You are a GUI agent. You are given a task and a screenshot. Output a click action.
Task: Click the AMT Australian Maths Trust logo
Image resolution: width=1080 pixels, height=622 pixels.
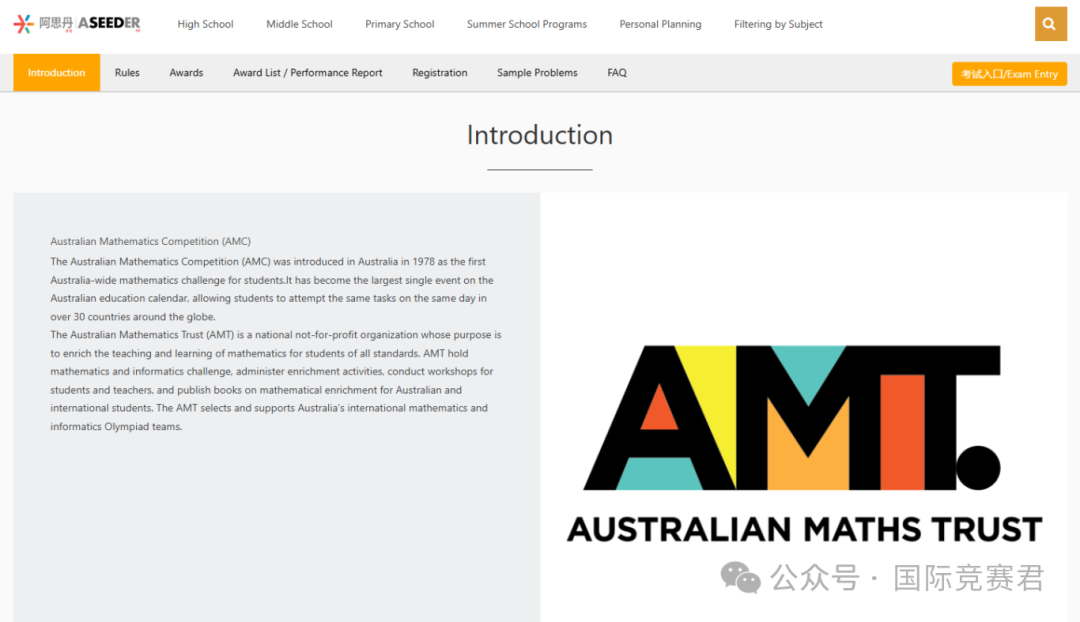[x=804, y=444]
